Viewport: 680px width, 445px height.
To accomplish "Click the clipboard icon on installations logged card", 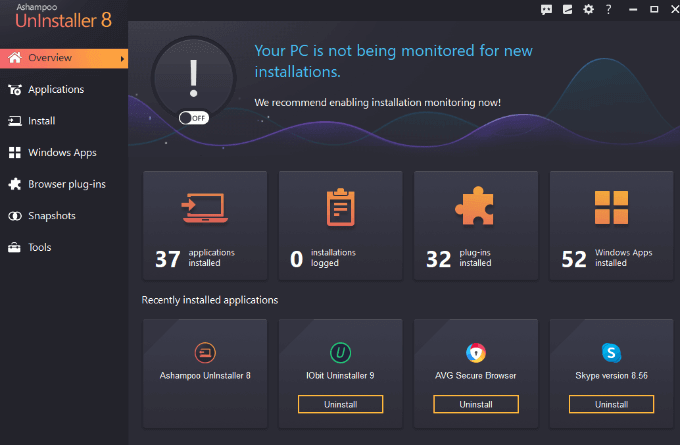I will pyautogui.click(x=340, y=207).
